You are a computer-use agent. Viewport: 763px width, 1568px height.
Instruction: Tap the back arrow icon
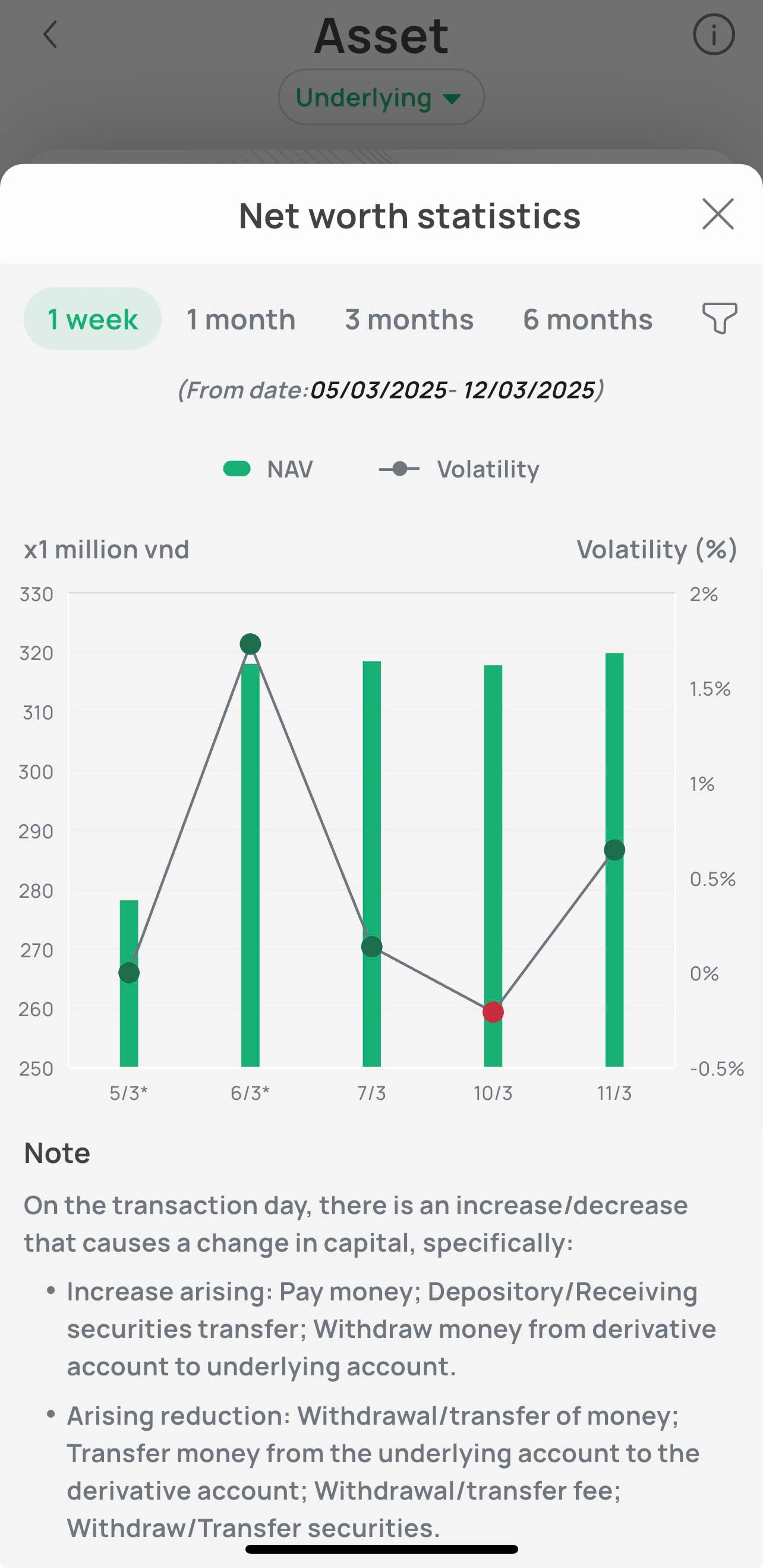click(x=51, y=34)
